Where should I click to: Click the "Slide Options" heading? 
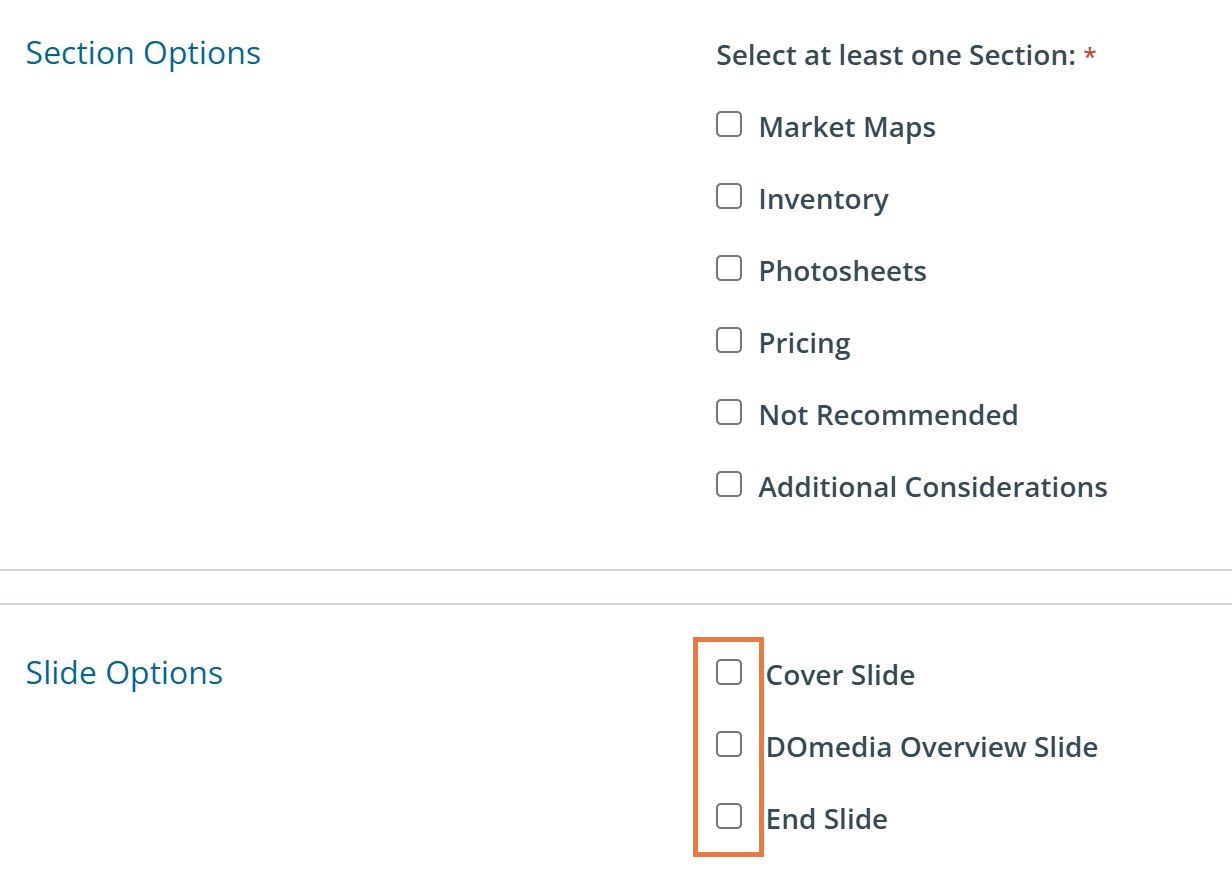[x=124, y=673]
